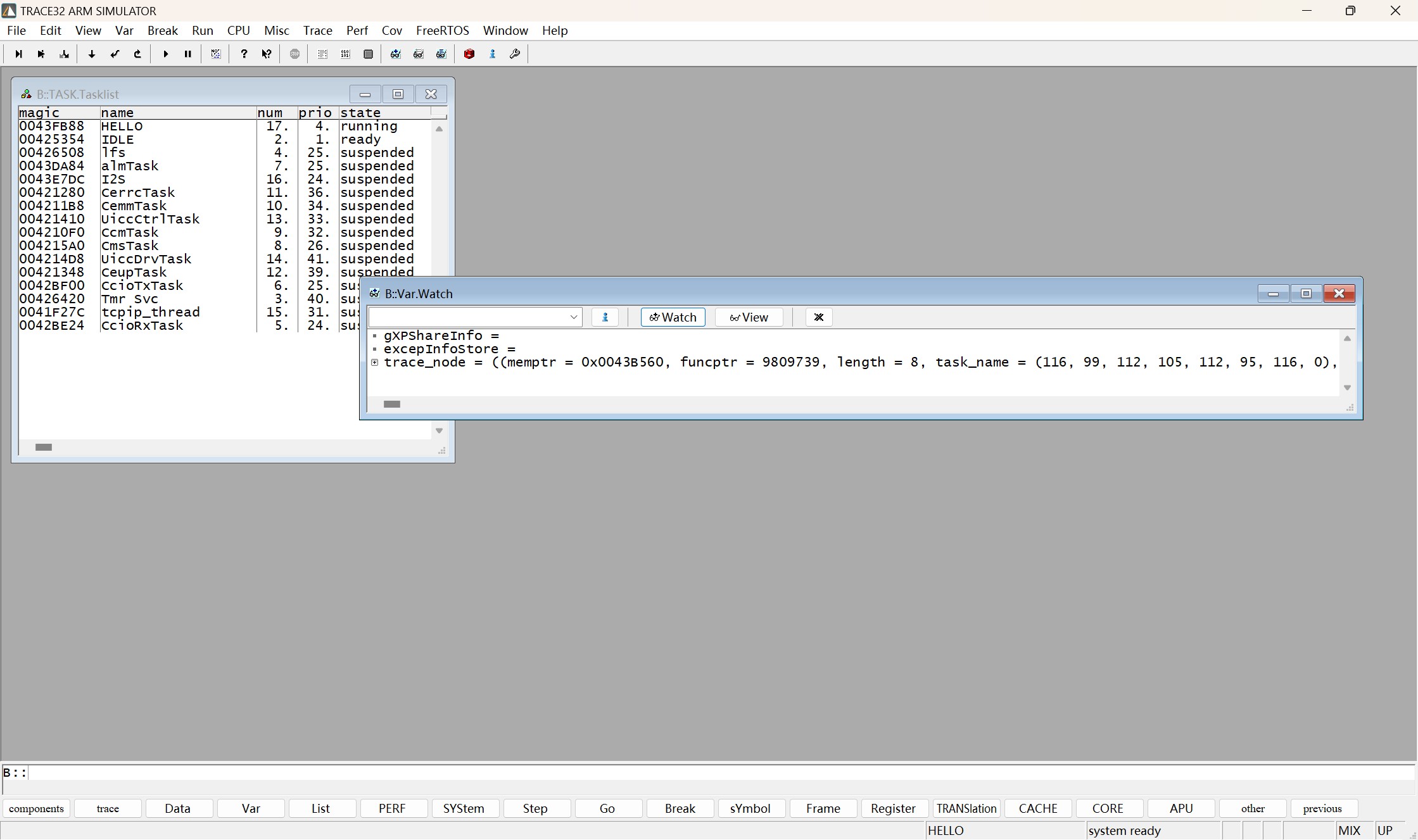Click the red reset cube icon

coord(469,54)
